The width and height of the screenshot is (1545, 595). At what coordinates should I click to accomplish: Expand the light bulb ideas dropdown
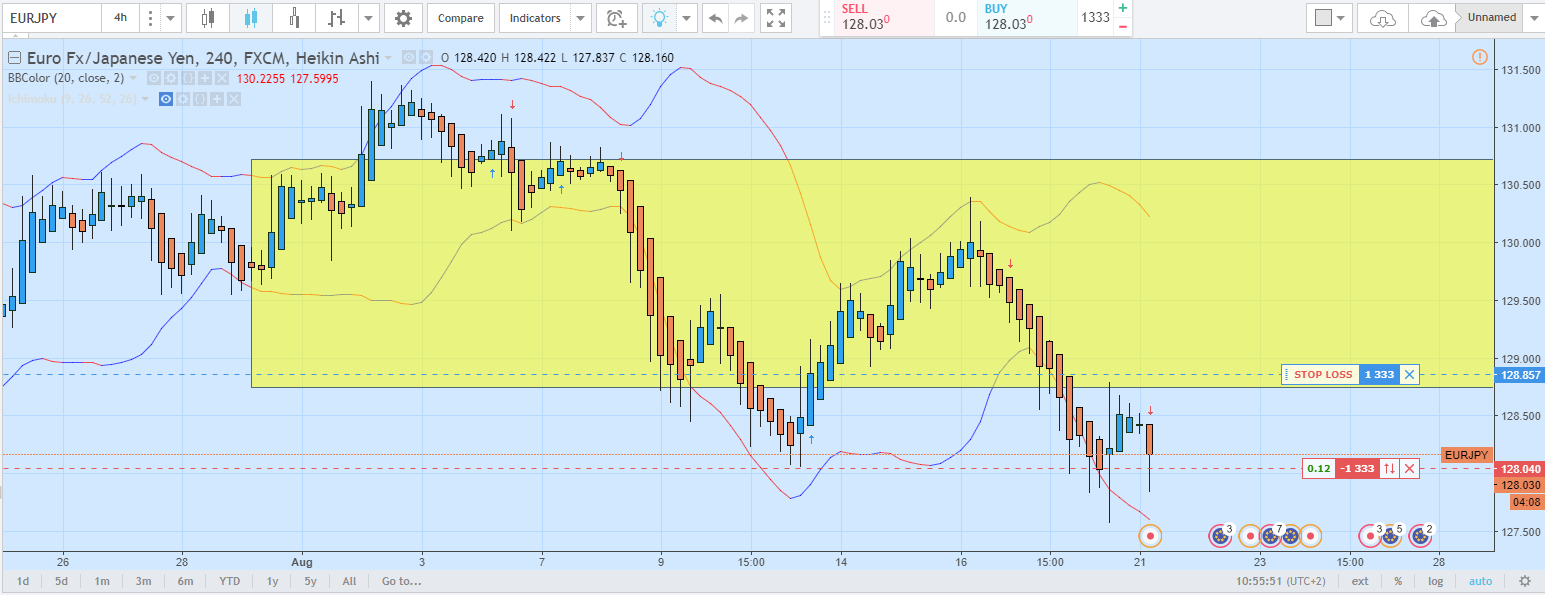(x=687, y=18)
